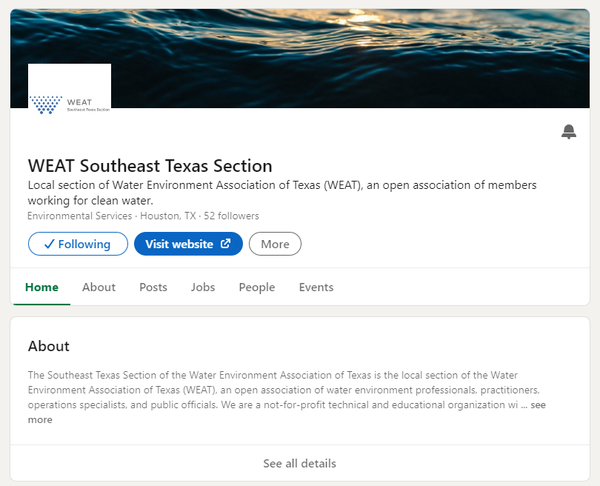This screenshot has width=600, height=486.
Task: Toggle the Following button
Action: click(78, 244)
